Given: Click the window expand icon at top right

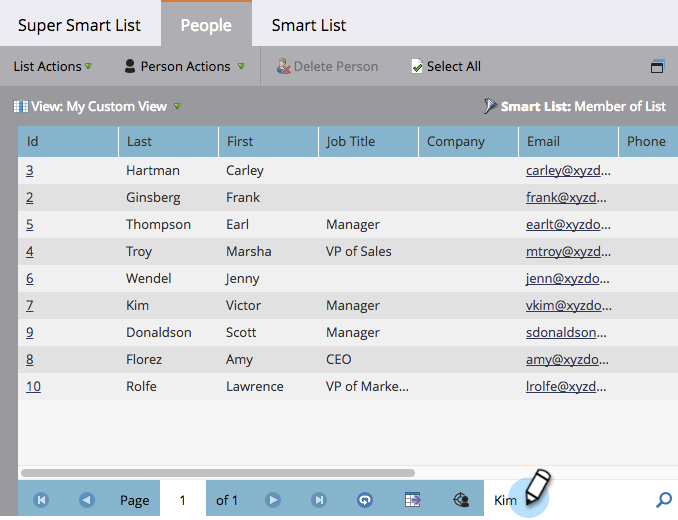Looking at the screenshot, I should tap(657, 66).
